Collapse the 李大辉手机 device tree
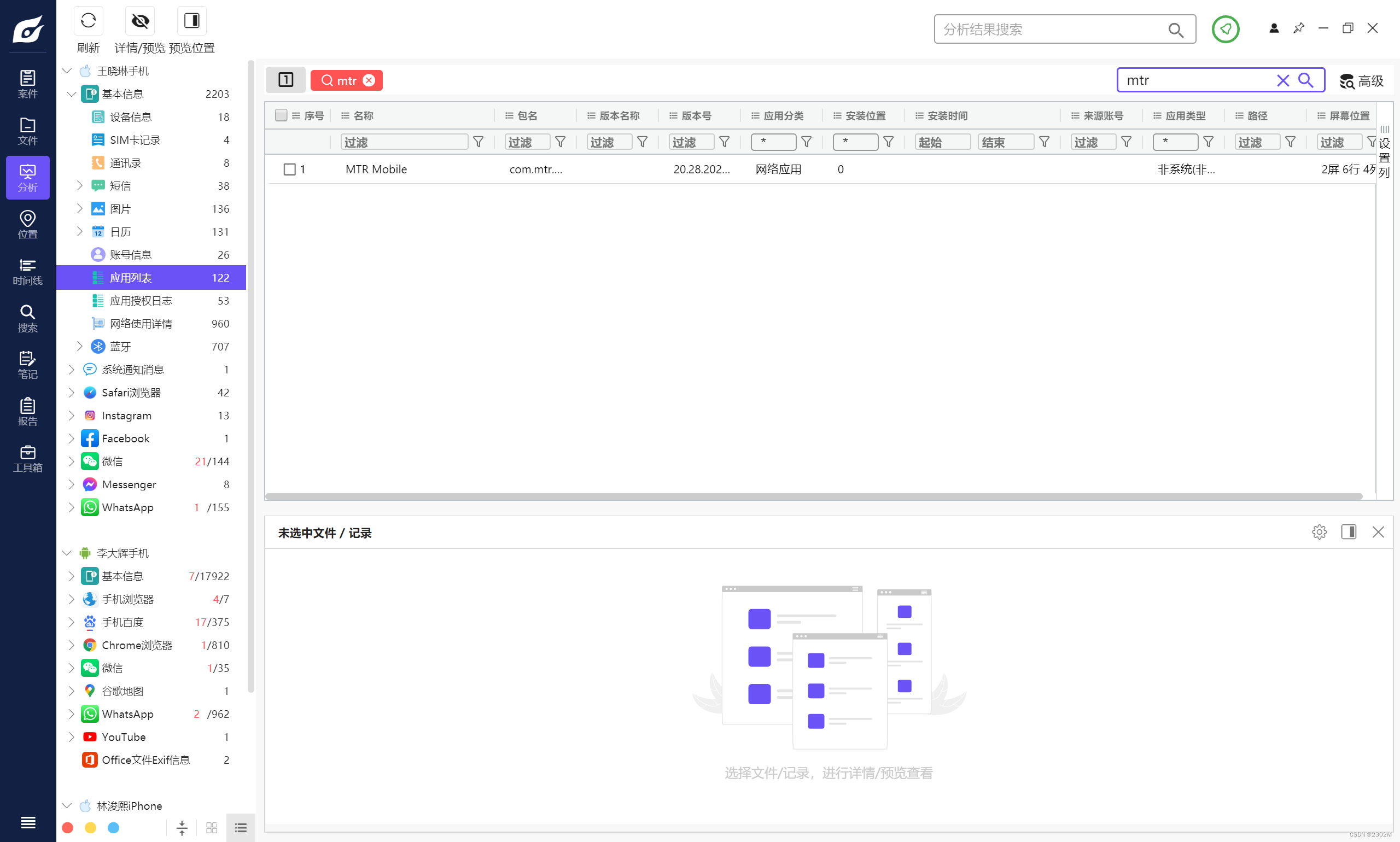The width and height of the screenshot is (1400, 842). (x=67, y=553)
